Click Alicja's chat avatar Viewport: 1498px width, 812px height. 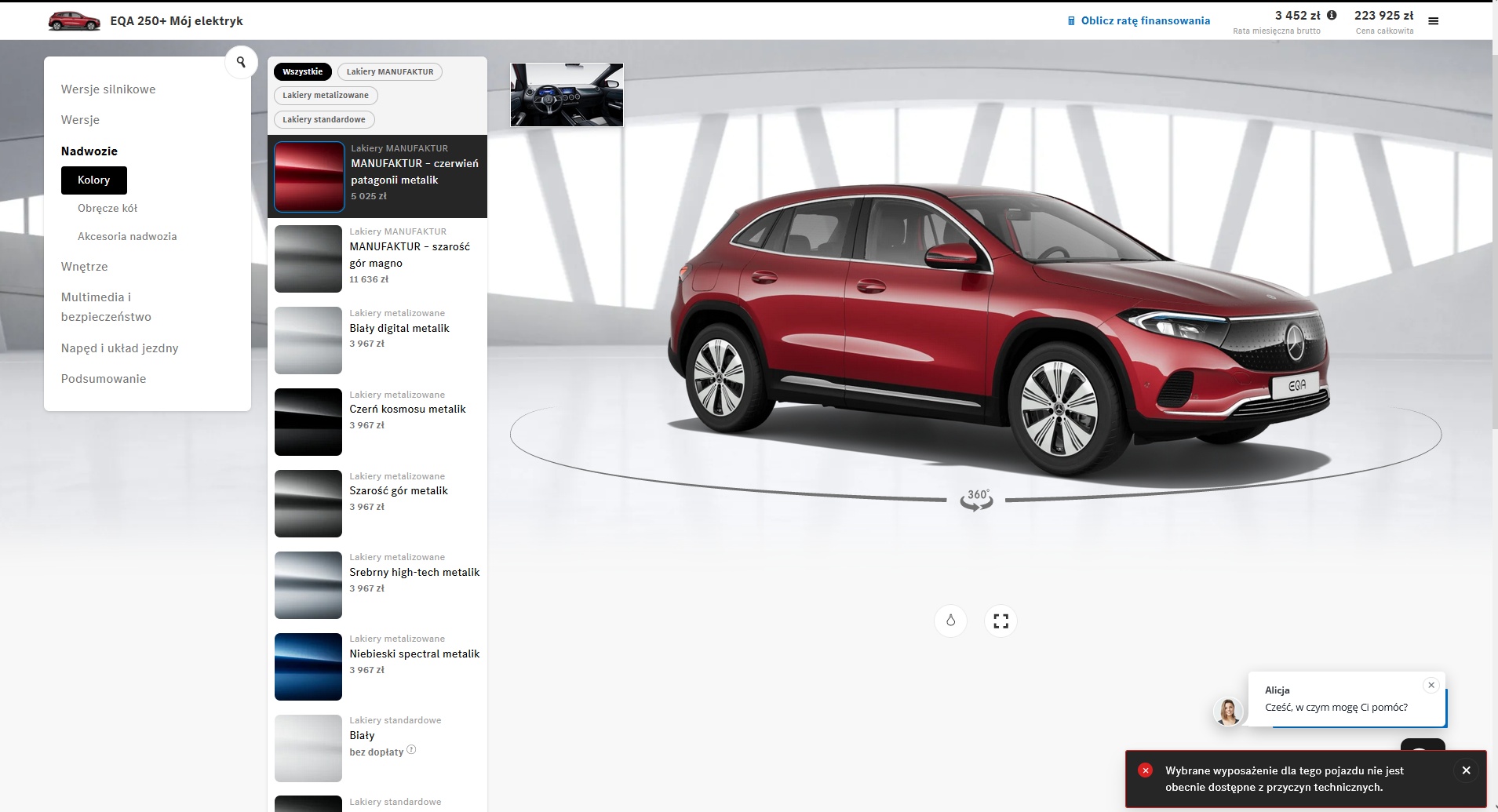click(1228, 712)
